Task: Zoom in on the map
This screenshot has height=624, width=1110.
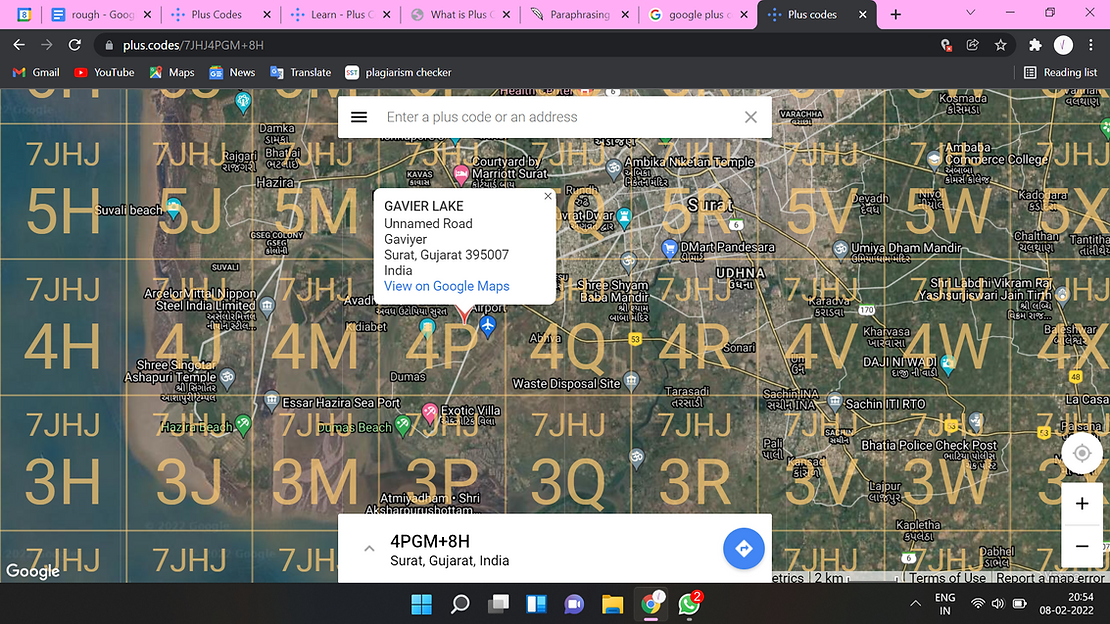Action: click(x=1081, y=504)
